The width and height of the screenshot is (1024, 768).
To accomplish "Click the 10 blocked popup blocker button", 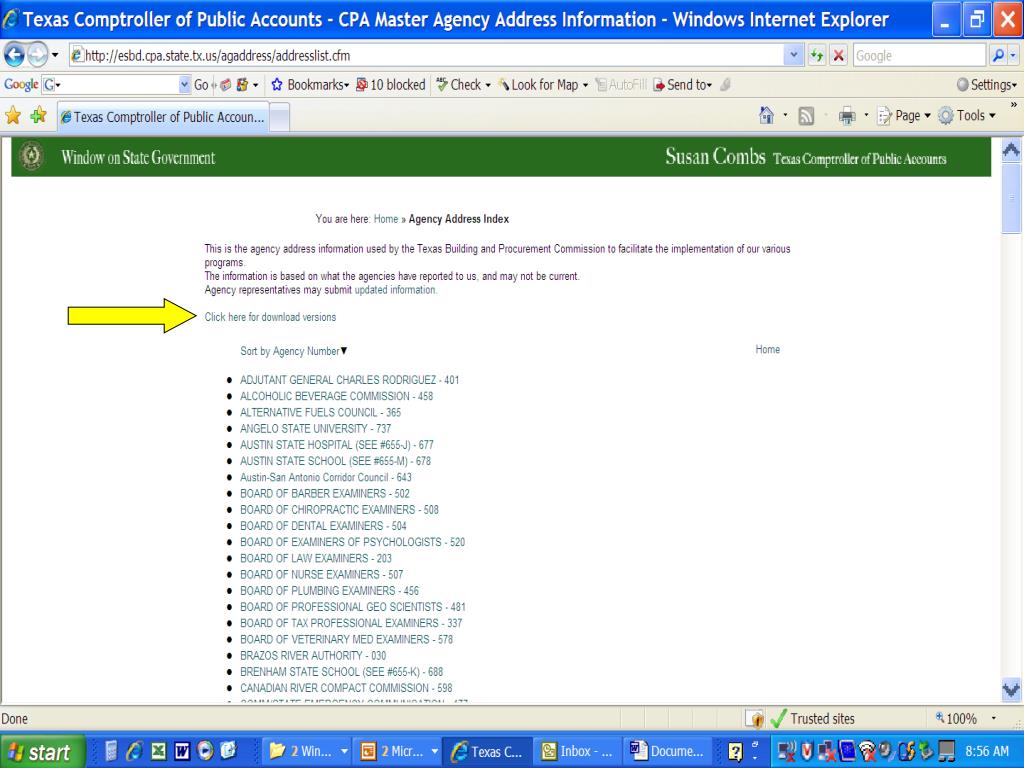I will click(391, 84).
